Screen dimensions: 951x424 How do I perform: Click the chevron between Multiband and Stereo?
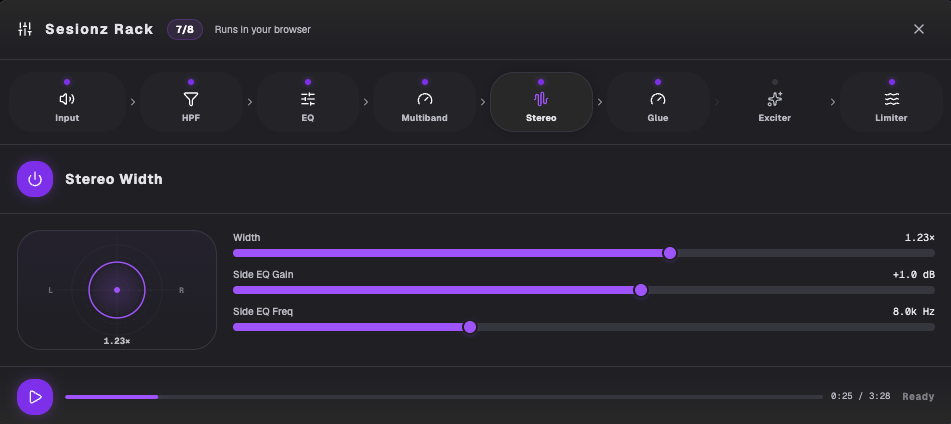(483, 102)
